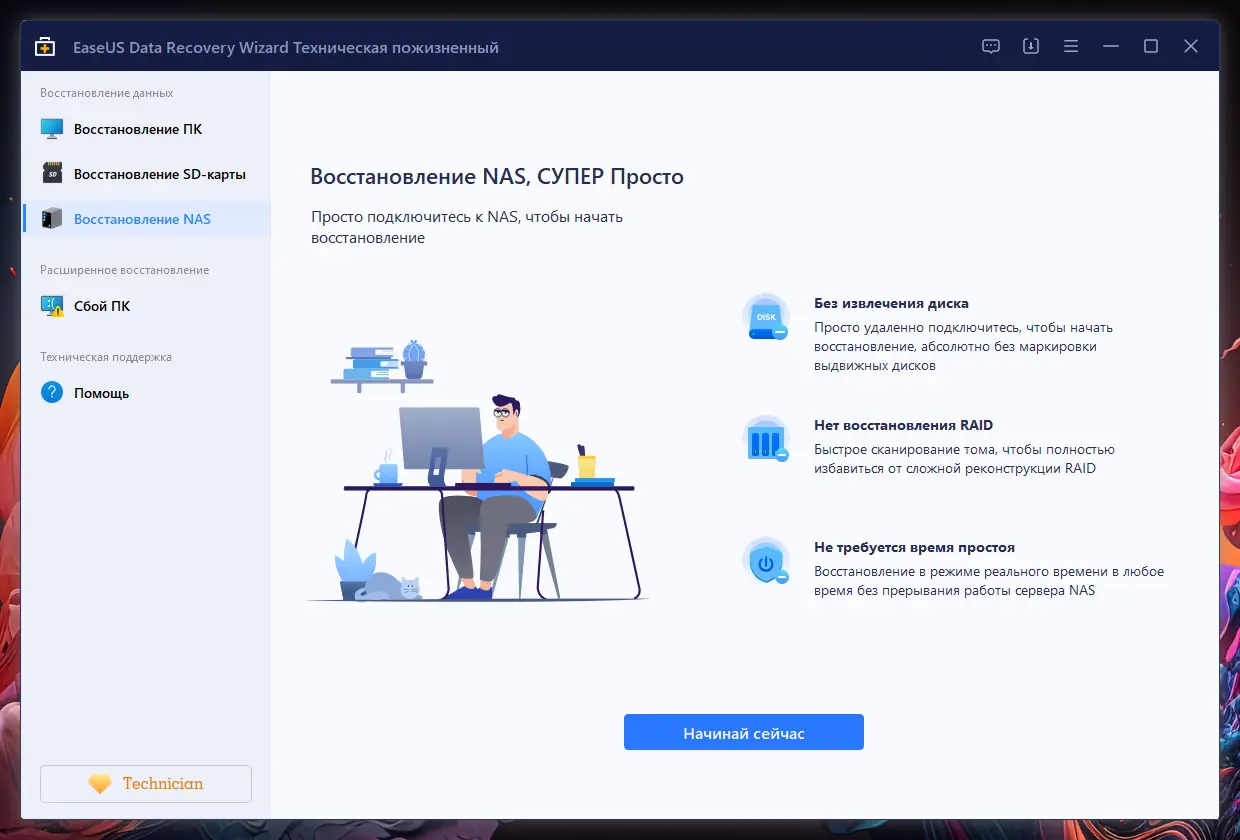Select Восстановление SD-карты in sidebar
Image resolution: width=1240 pixels, height=840 pixels.
(x=146, y=174)
